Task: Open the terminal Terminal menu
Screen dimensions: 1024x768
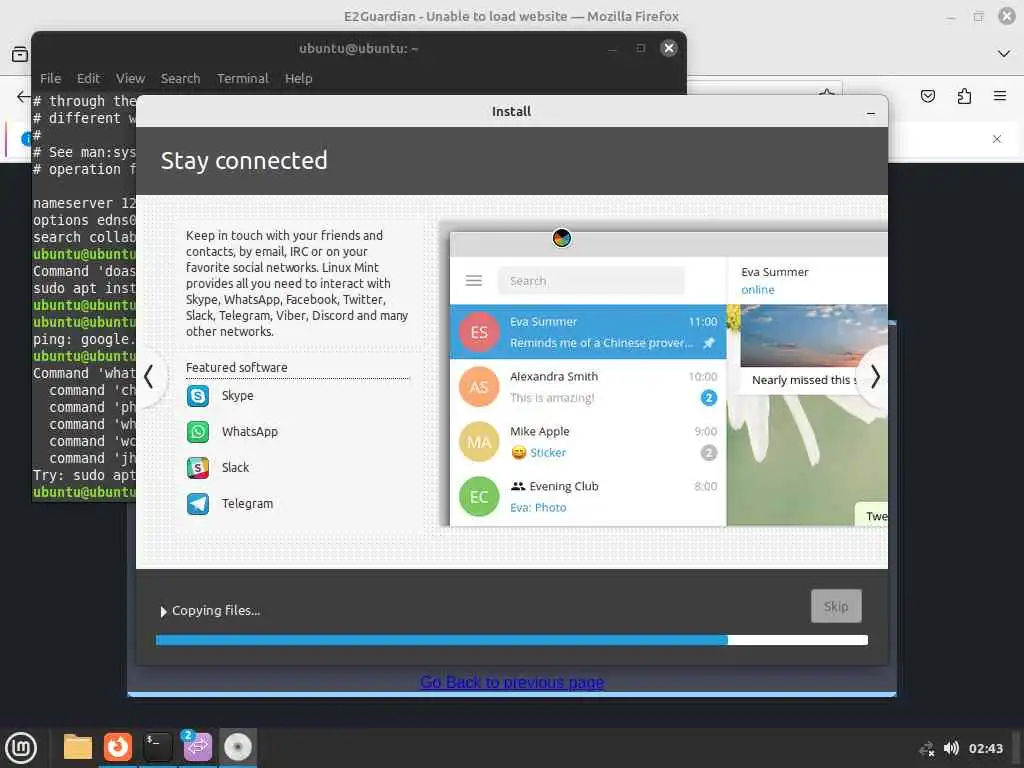Action: [243, 78]
